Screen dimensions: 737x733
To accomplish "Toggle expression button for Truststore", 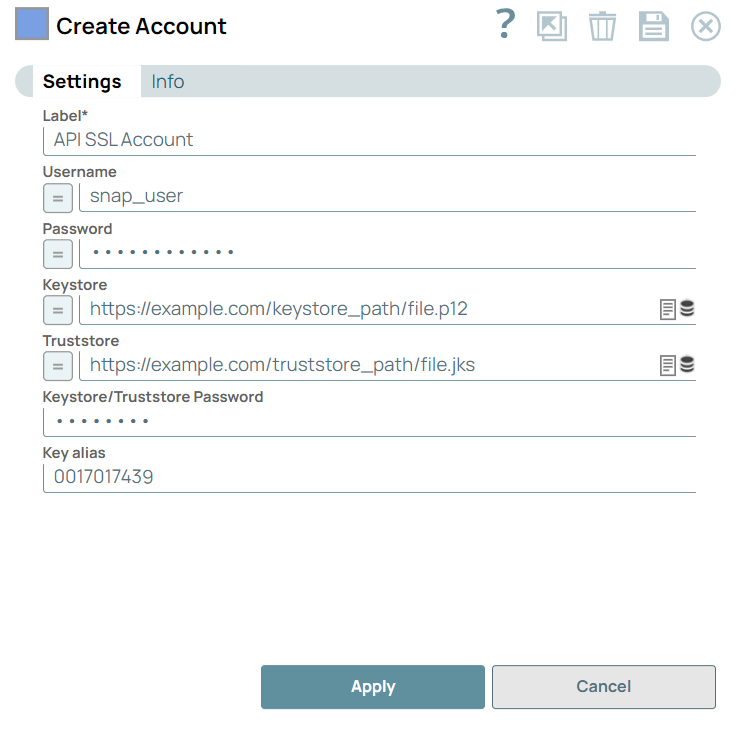I will tap(58, 366).
